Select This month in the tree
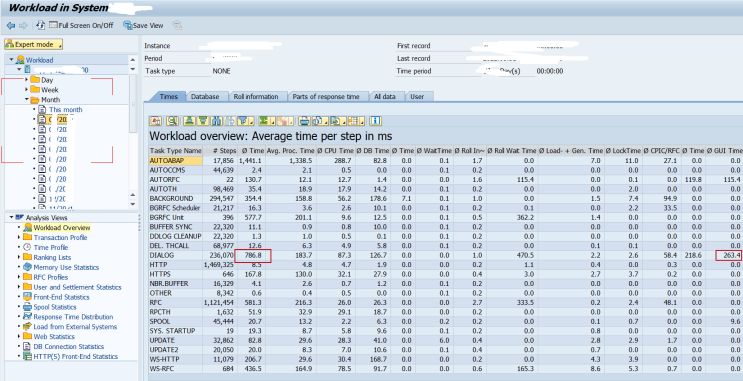743x381 pixels. click(x=65, y=109)
